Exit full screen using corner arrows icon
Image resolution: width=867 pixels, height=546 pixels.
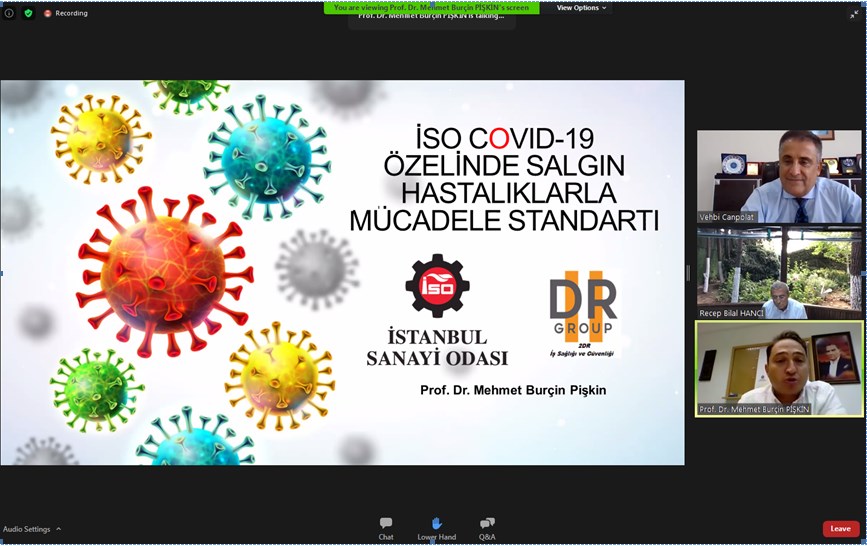pyautogui.click(x=854, y=14)
